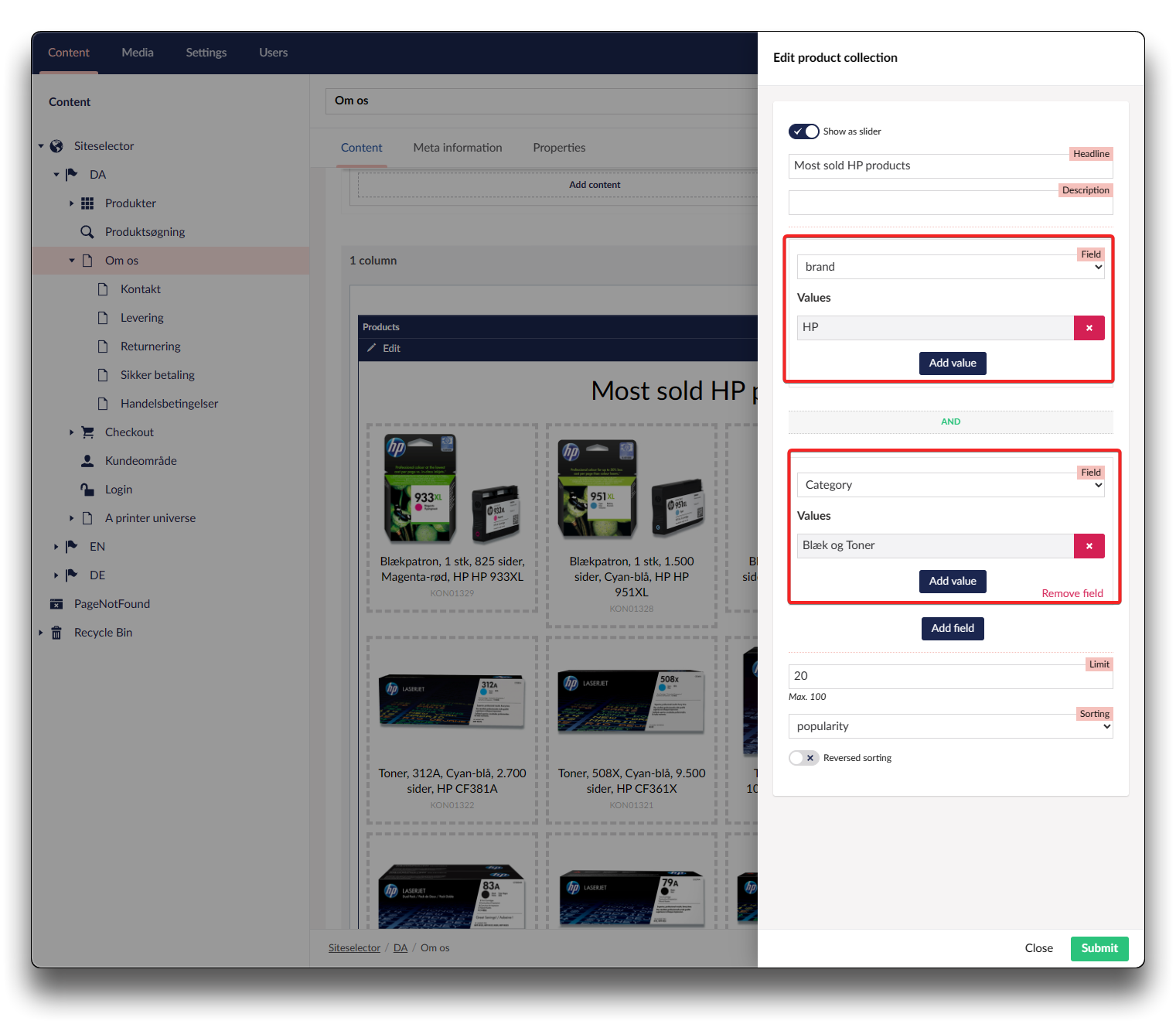Expand the Produkter tree node
The width and height of the screenshot is (1176, 1024).
[71, 203]
